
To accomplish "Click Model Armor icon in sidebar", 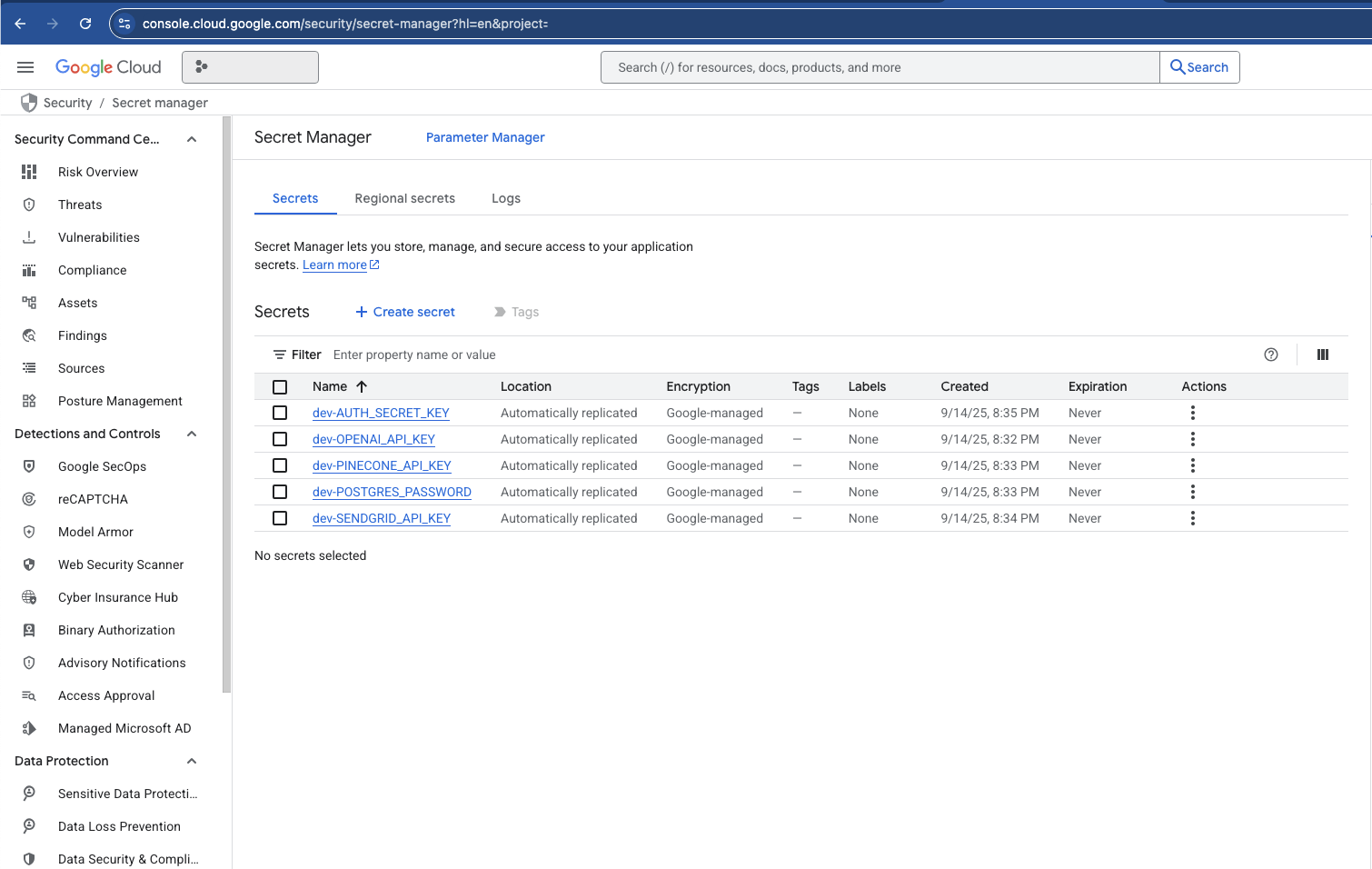I will click(29, 532).
